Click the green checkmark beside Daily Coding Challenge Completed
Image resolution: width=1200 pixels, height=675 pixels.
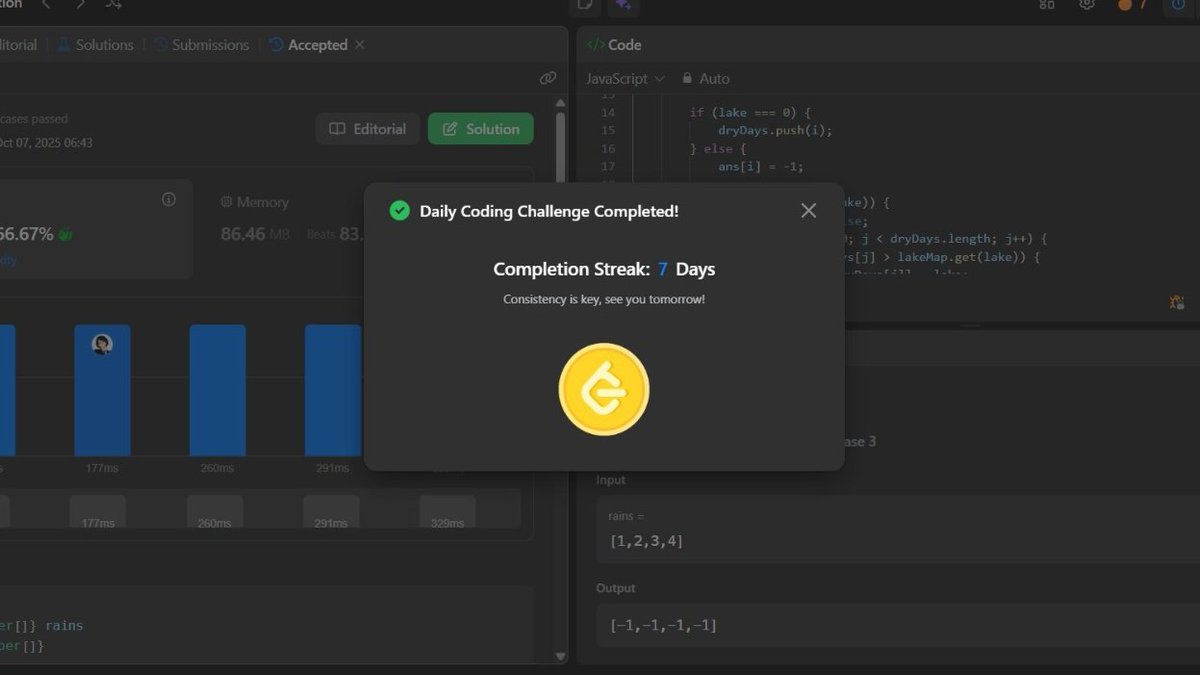[399, 211]
